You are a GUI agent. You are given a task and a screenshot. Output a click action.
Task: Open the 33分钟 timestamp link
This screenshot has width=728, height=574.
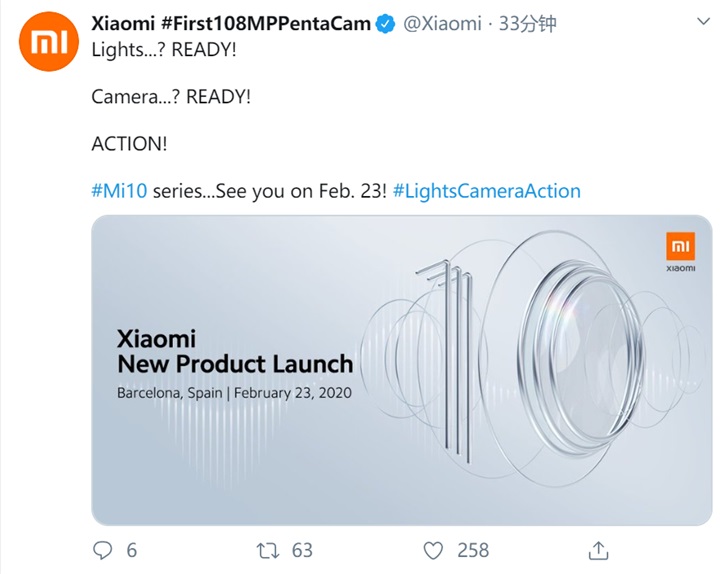[x=527, y=23]
